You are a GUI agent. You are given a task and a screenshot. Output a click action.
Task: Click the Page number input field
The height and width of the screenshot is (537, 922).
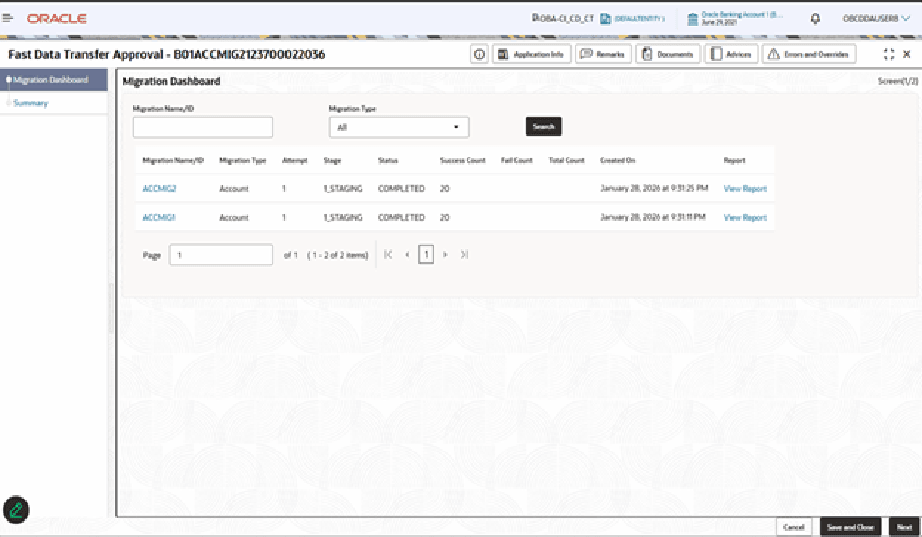pyautogui.click(x=221, y=255)
